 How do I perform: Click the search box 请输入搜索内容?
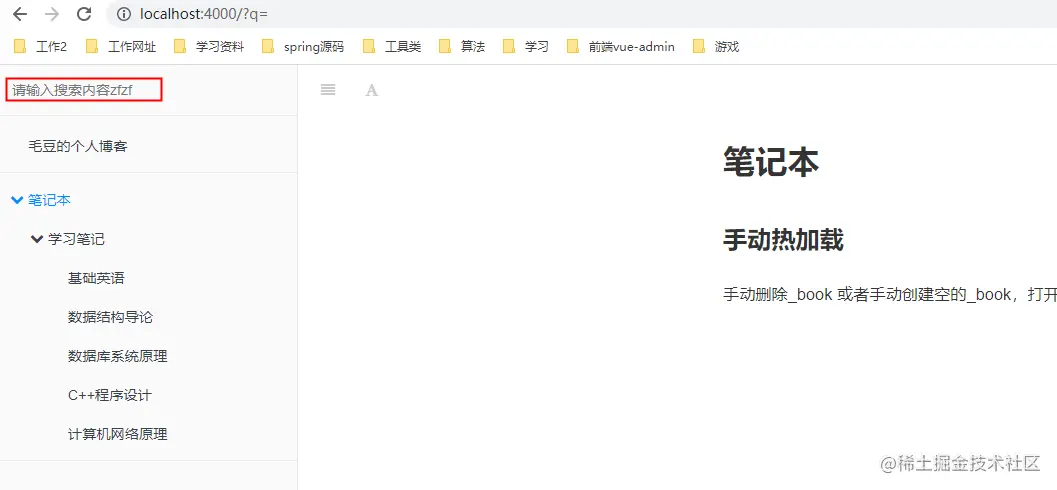click(x=84, y=90)
